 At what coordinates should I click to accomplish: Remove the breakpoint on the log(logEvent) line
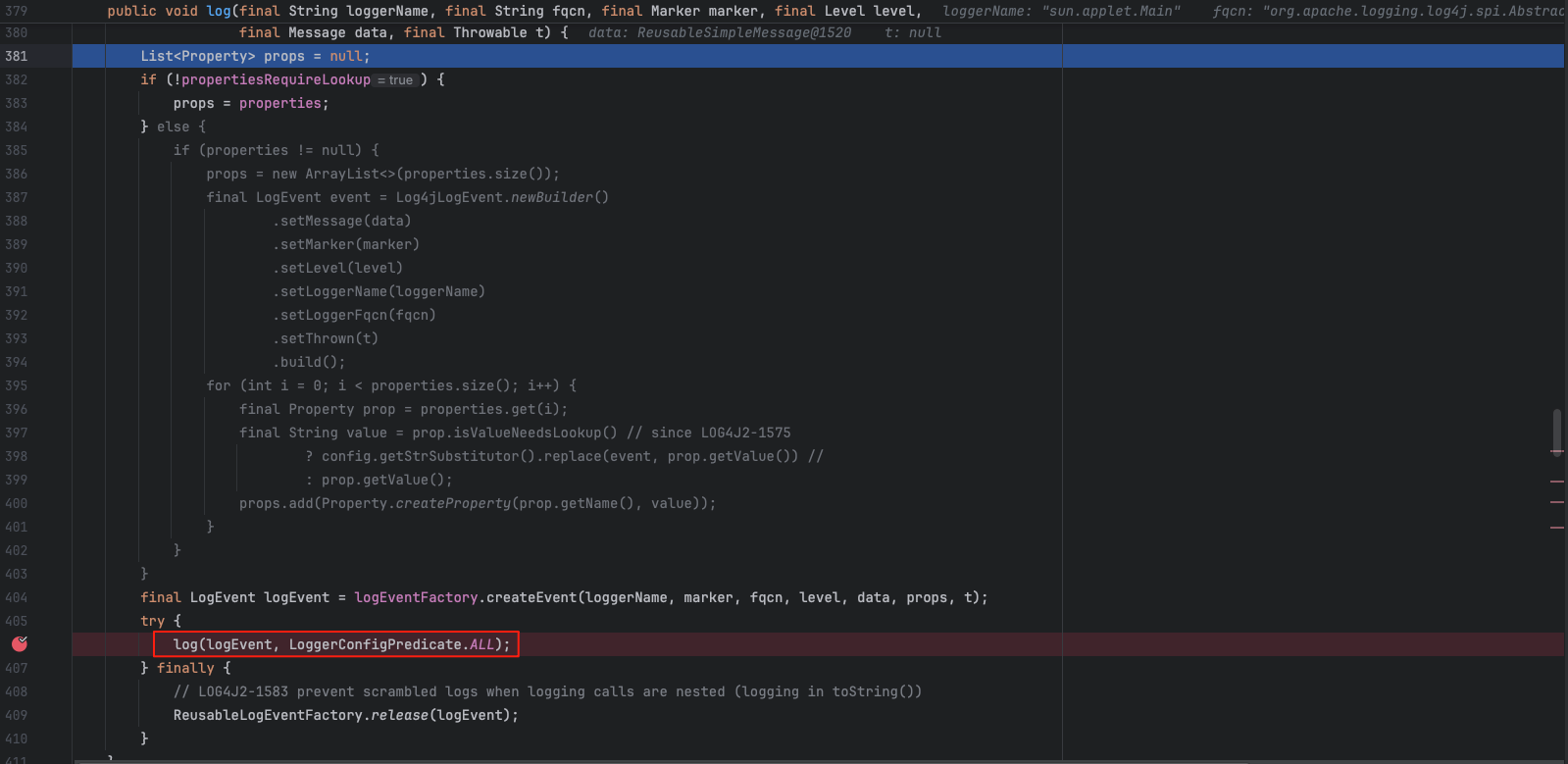[x=19, y=644]
